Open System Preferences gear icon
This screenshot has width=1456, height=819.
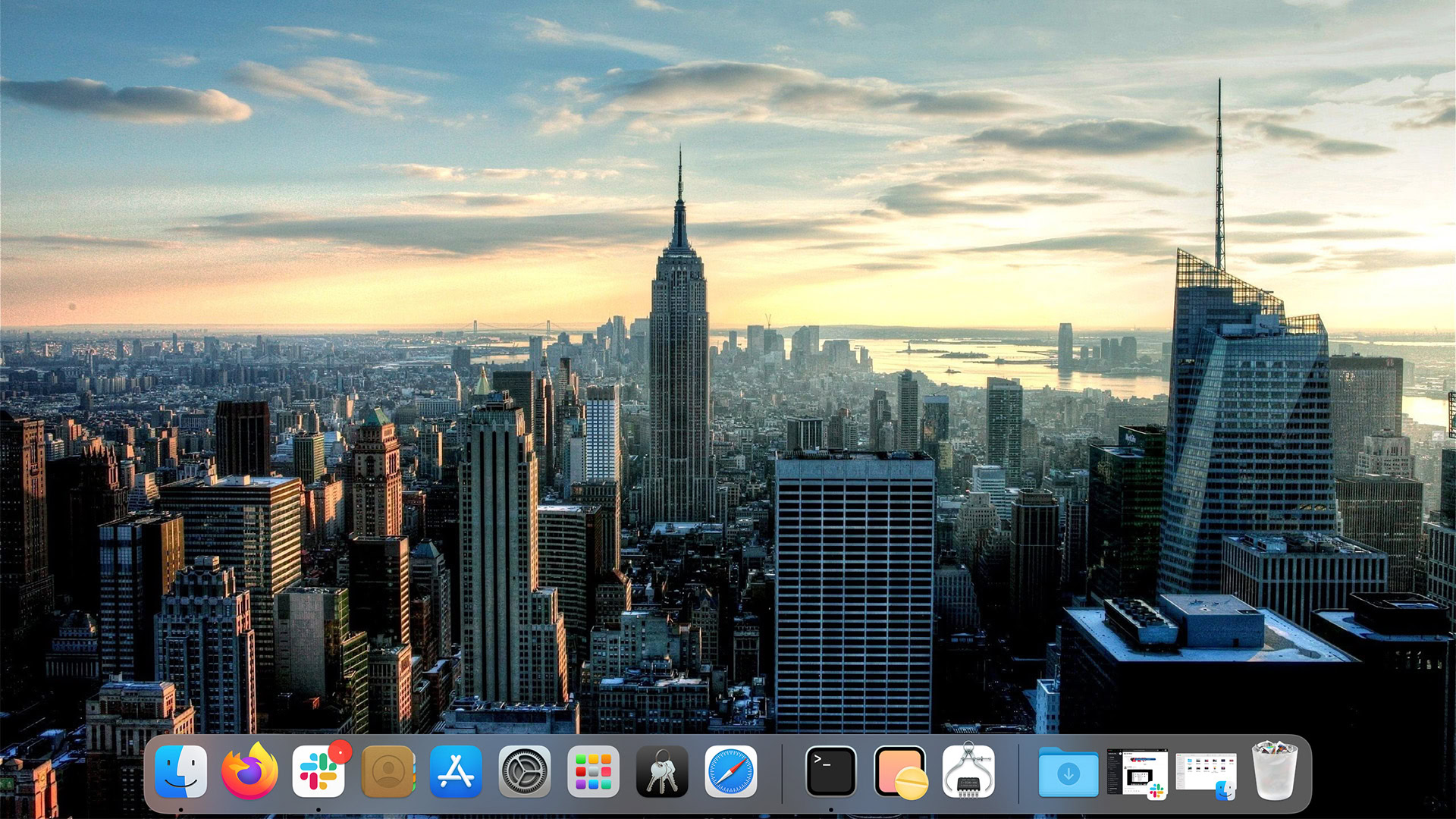coord(525,772)
